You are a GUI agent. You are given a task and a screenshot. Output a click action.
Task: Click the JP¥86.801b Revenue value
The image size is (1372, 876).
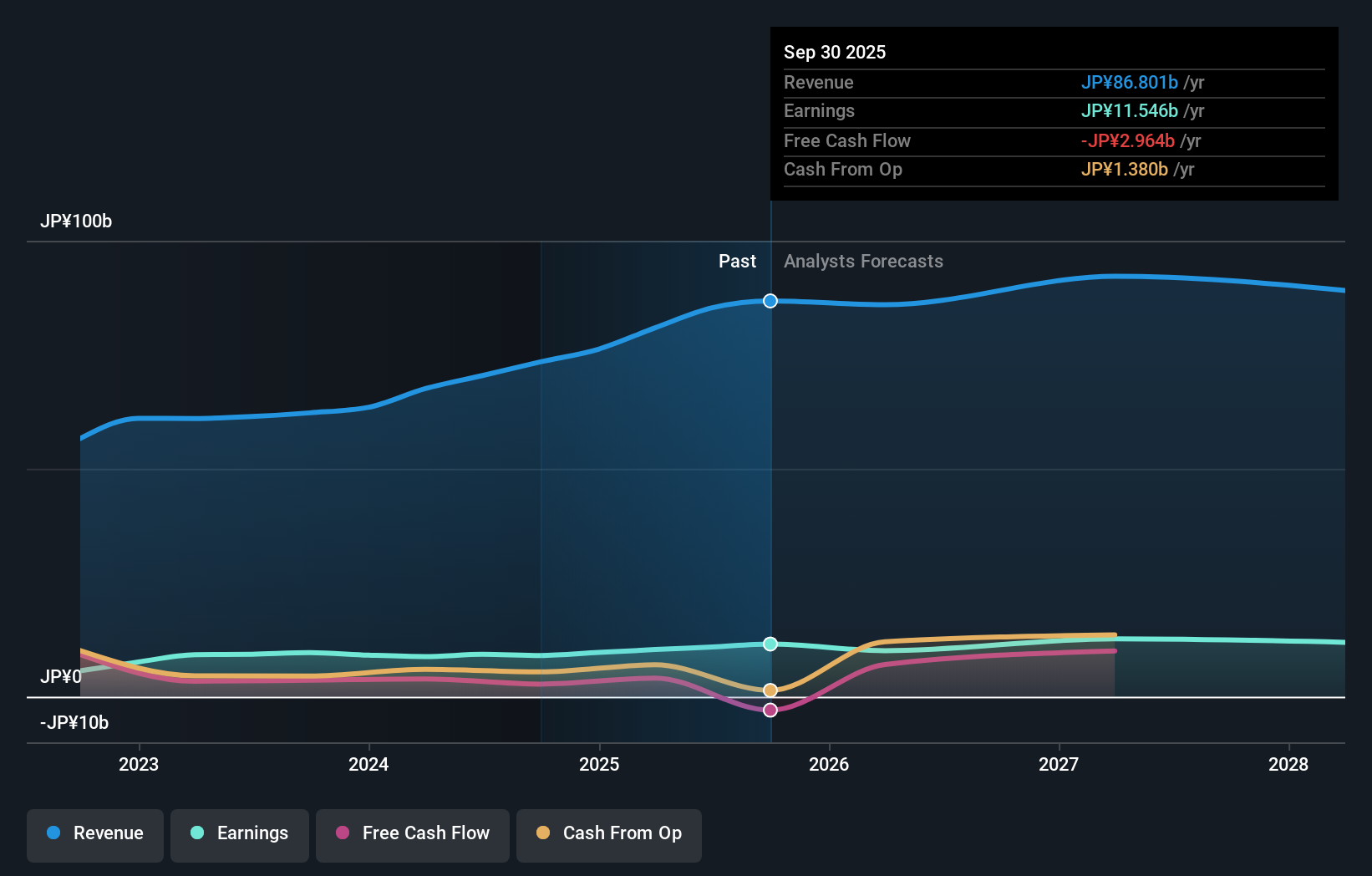click(x=1131, y=83)
